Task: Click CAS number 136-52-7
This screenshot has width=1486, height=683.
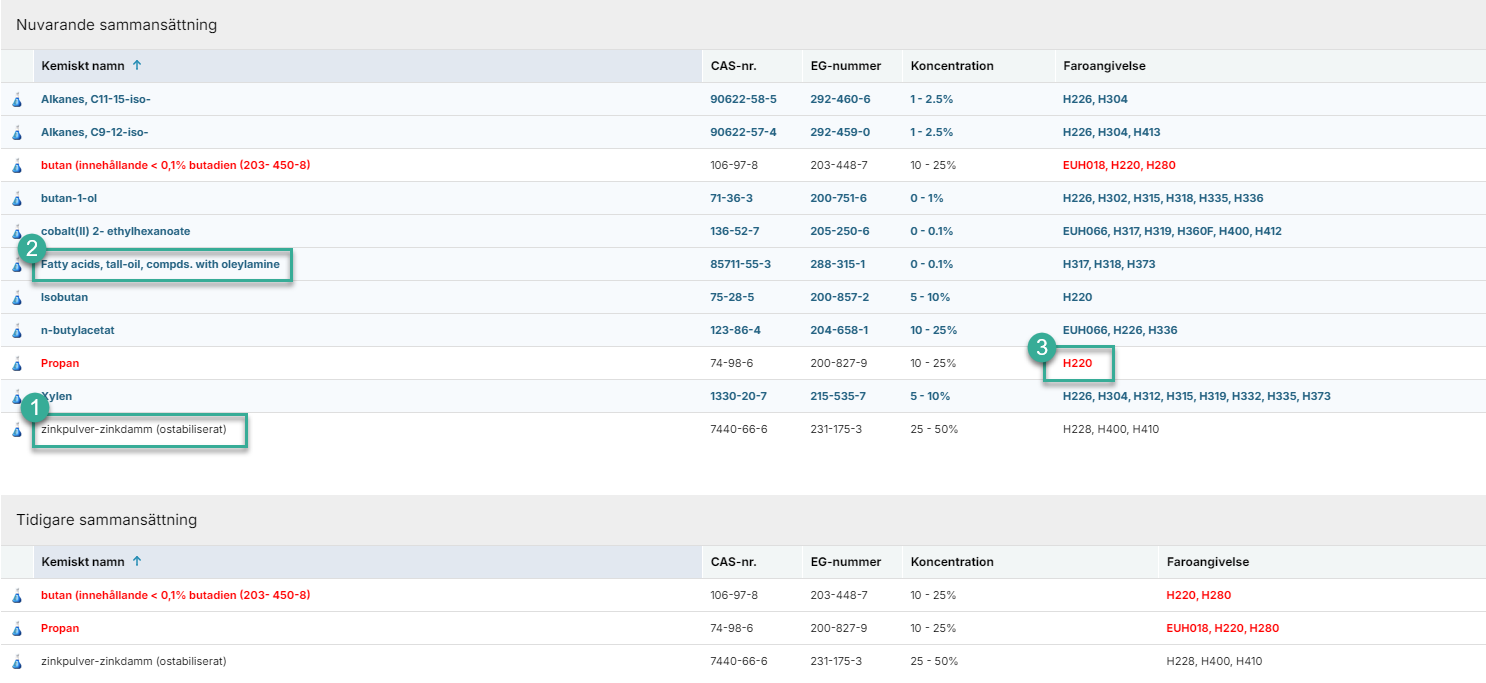Action: tap(735, 232)
